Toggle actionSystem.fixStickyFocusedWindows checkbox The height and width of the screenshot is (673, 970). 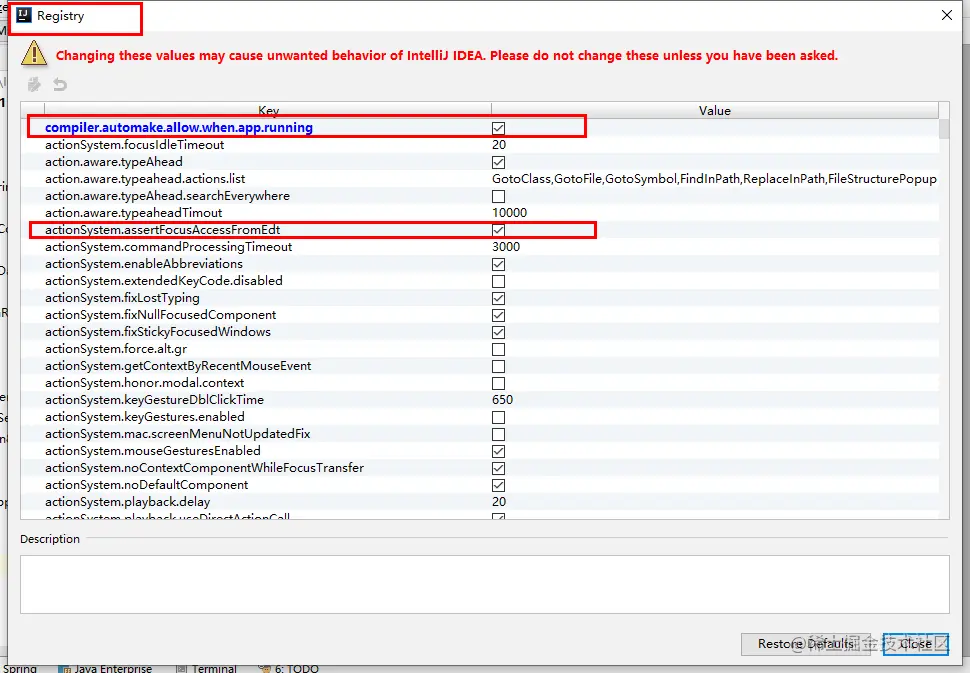499,332
